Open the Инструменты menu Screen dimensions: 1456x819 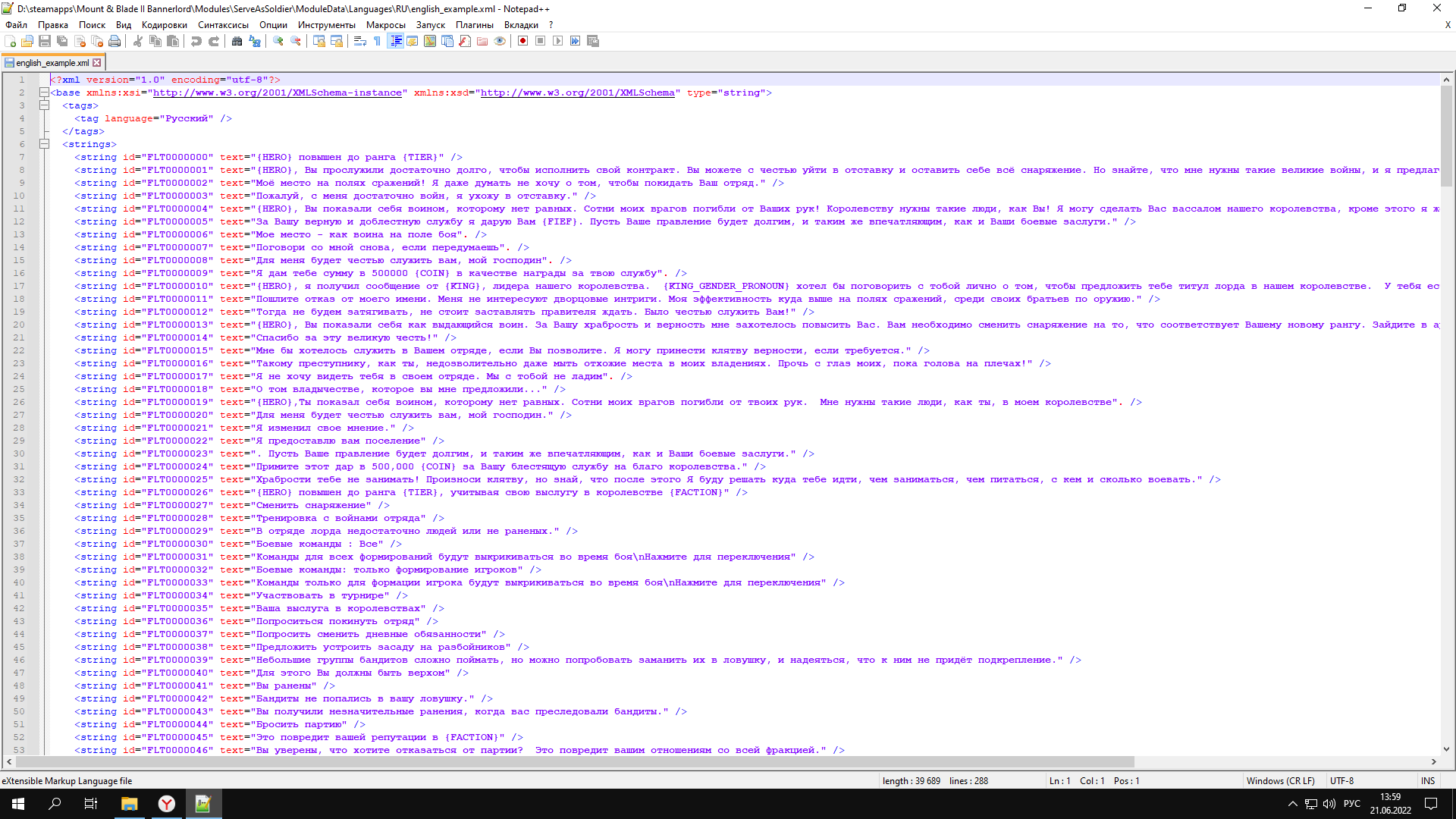pyautogui.click(x=327, y=25)
